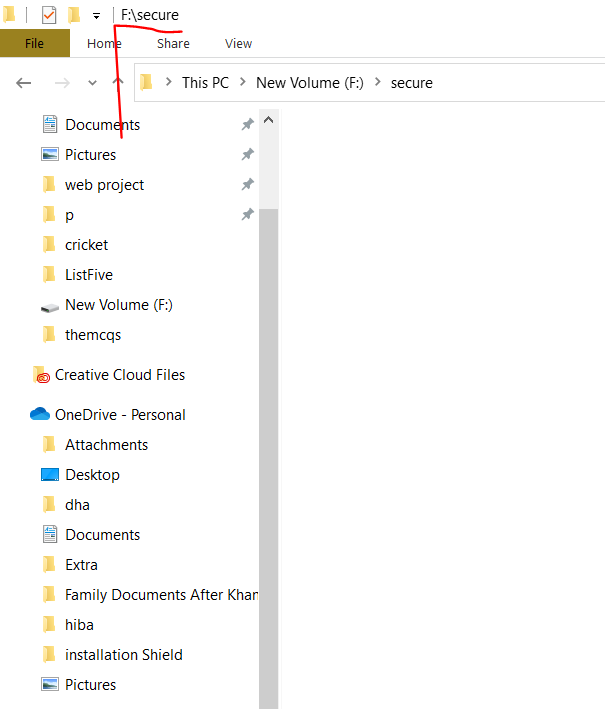This screenshot has height=710, width=605.
Task: Click the folder icon in address bar
Action: pos(146,82)
